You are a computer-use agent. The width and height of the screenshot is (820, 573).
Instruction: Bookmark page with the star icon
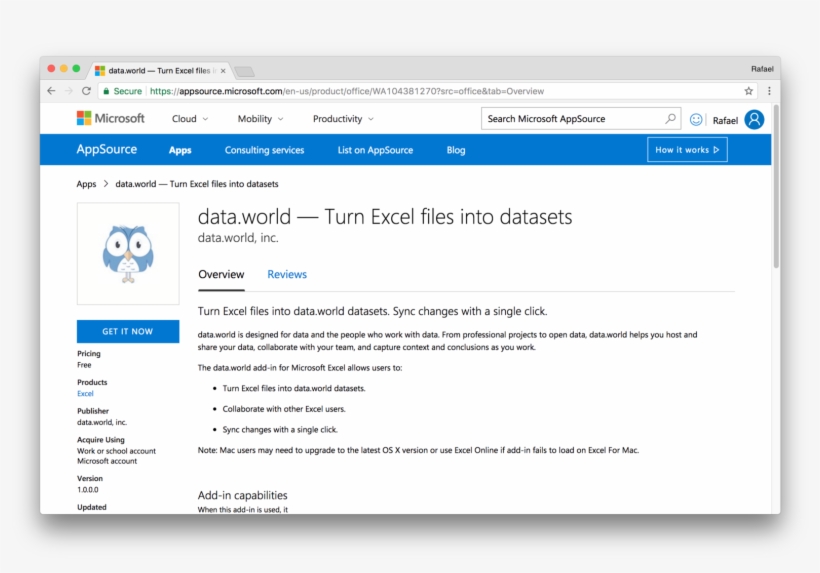pyautogui.click(x=748, y=91)
